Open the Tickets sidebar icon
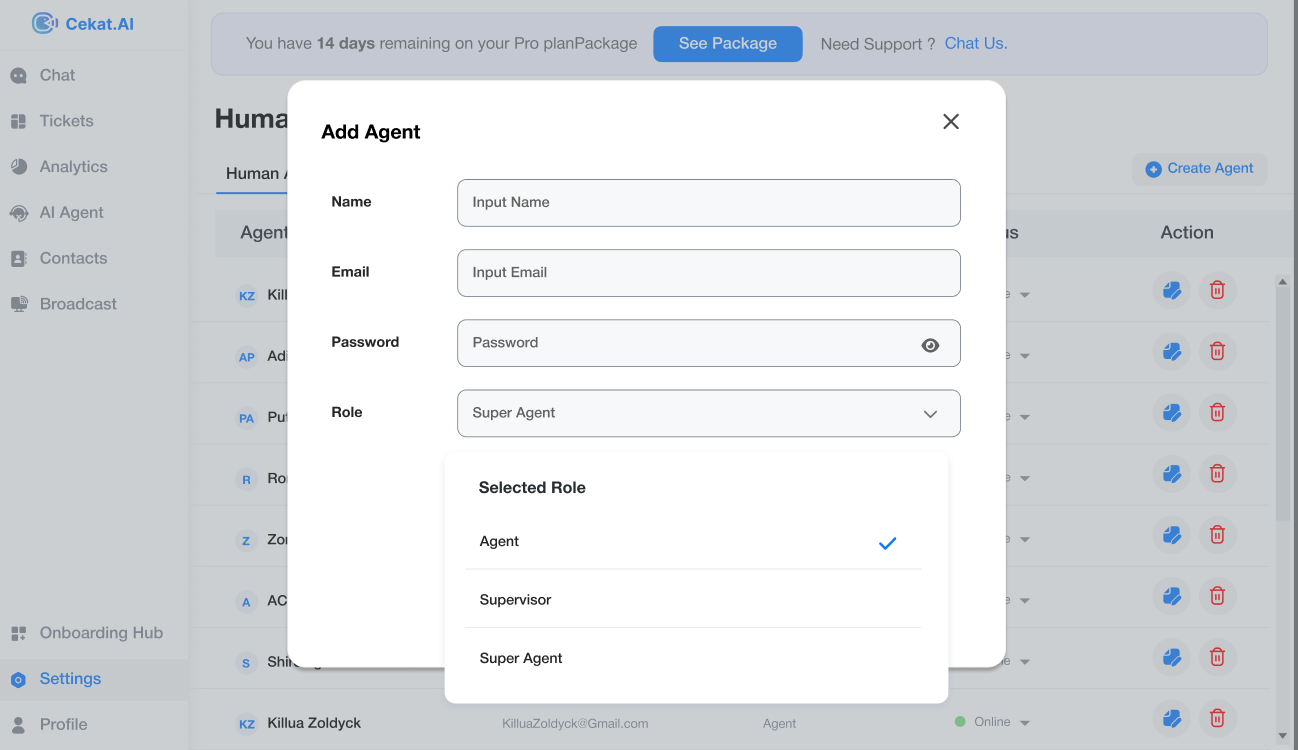This screenshot has height=750, width=1298. click(x=18, y=121)
